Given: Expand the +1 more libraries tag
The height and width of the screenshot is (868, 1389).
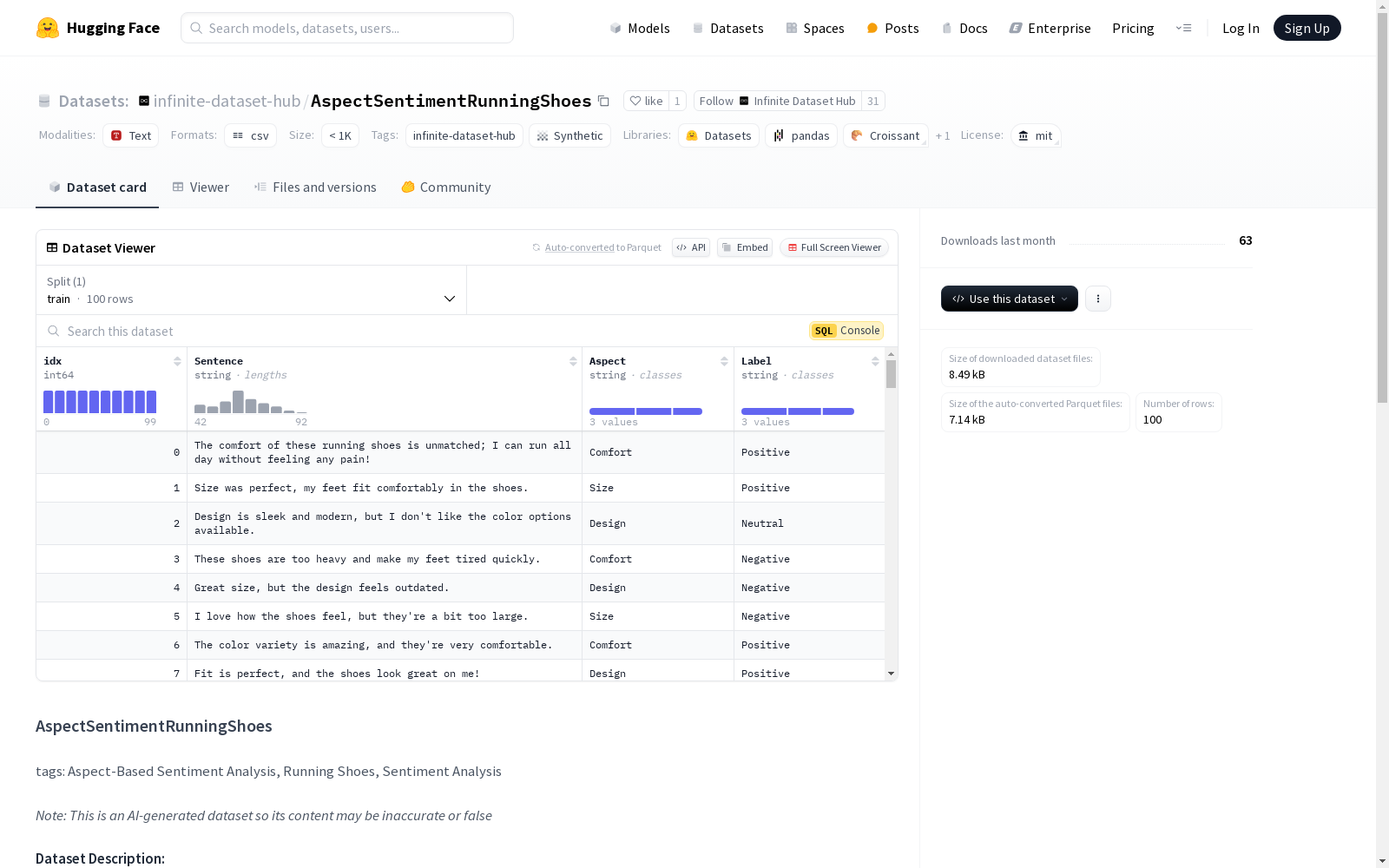Looking at the screenshot, I should click(943, 135).
